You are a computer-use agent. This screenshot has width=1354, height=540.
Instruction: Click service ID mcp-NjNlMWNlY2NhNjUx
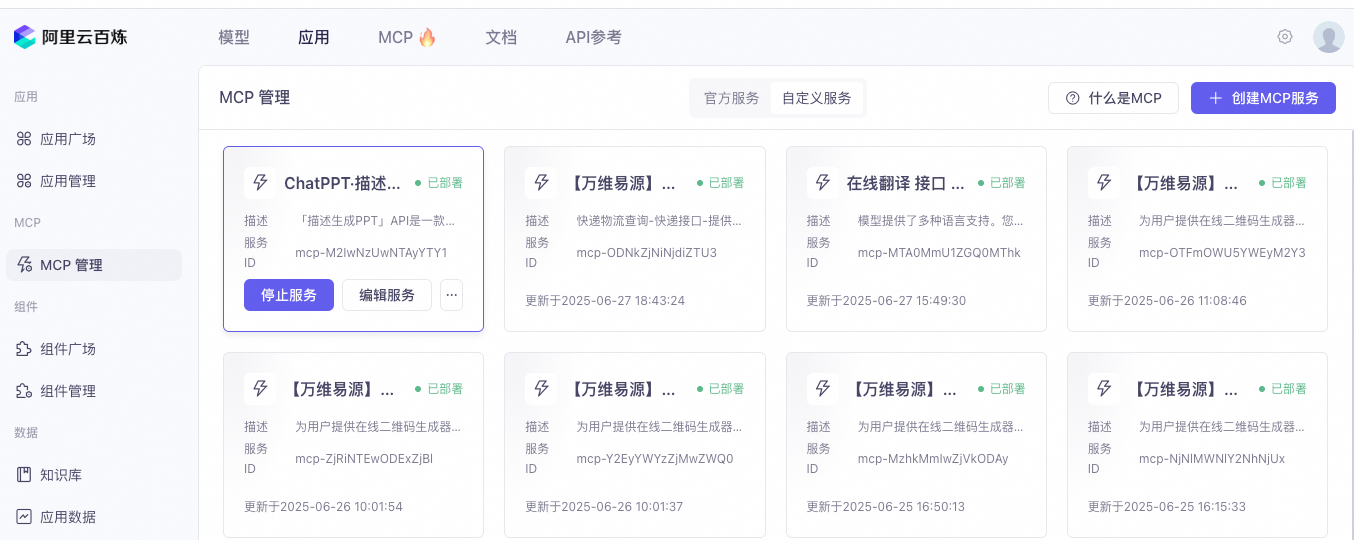tap(1212, 458)
